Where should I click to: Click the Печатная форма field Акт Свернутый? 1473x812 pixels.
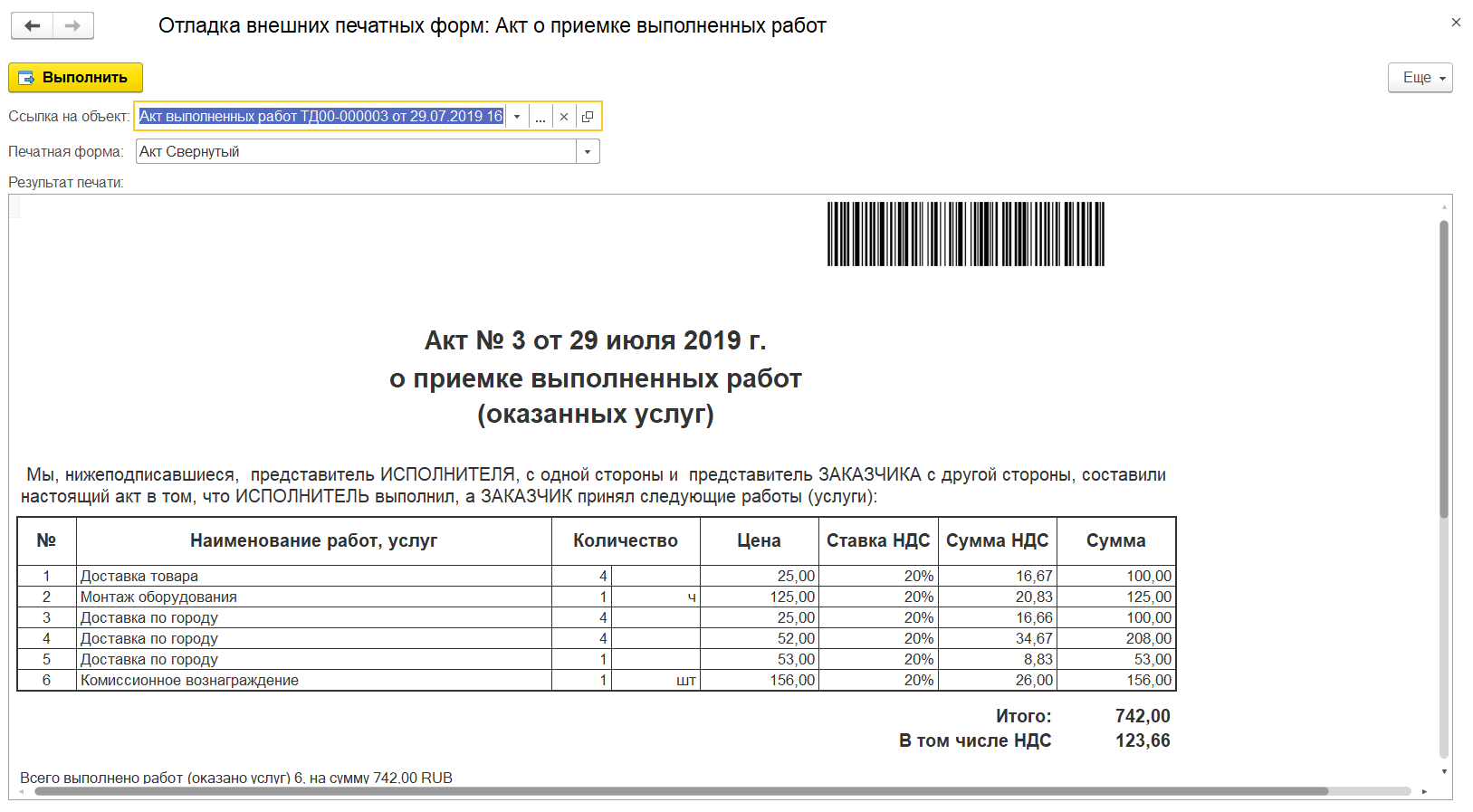pyautogui.click(x=356, y=151)
